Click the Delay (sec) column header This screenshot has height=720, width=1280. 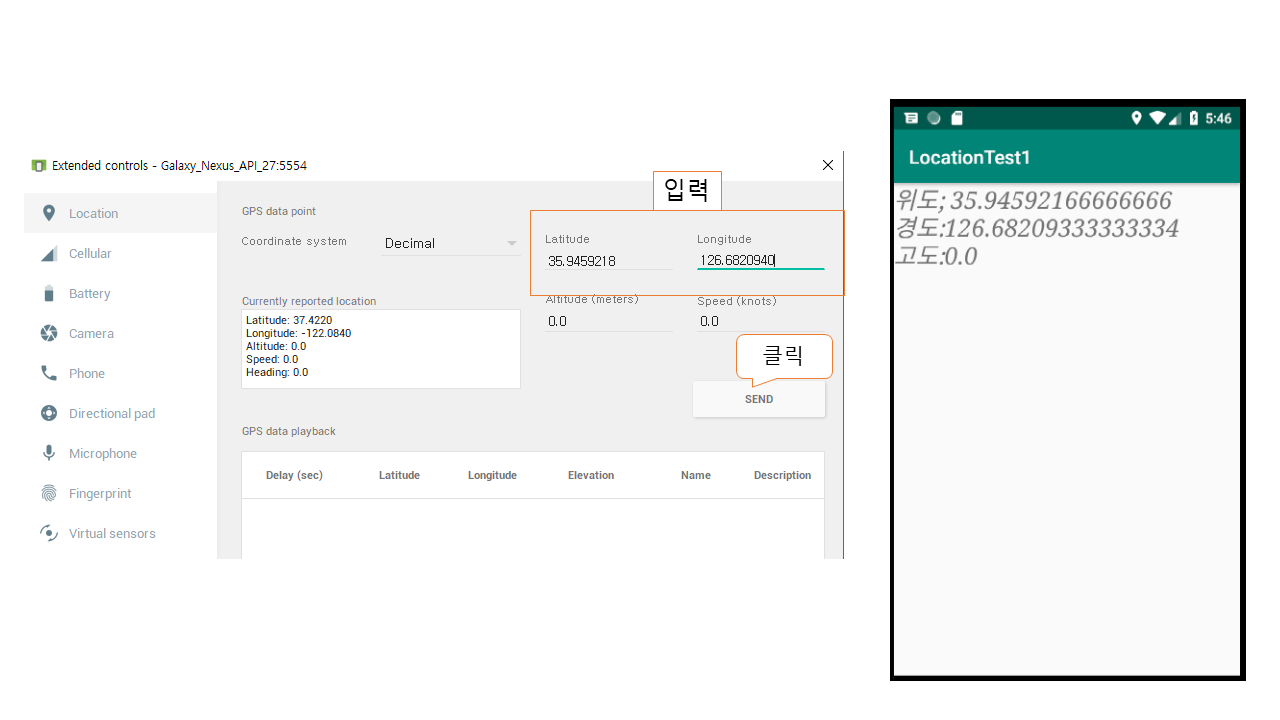[294, 475]
